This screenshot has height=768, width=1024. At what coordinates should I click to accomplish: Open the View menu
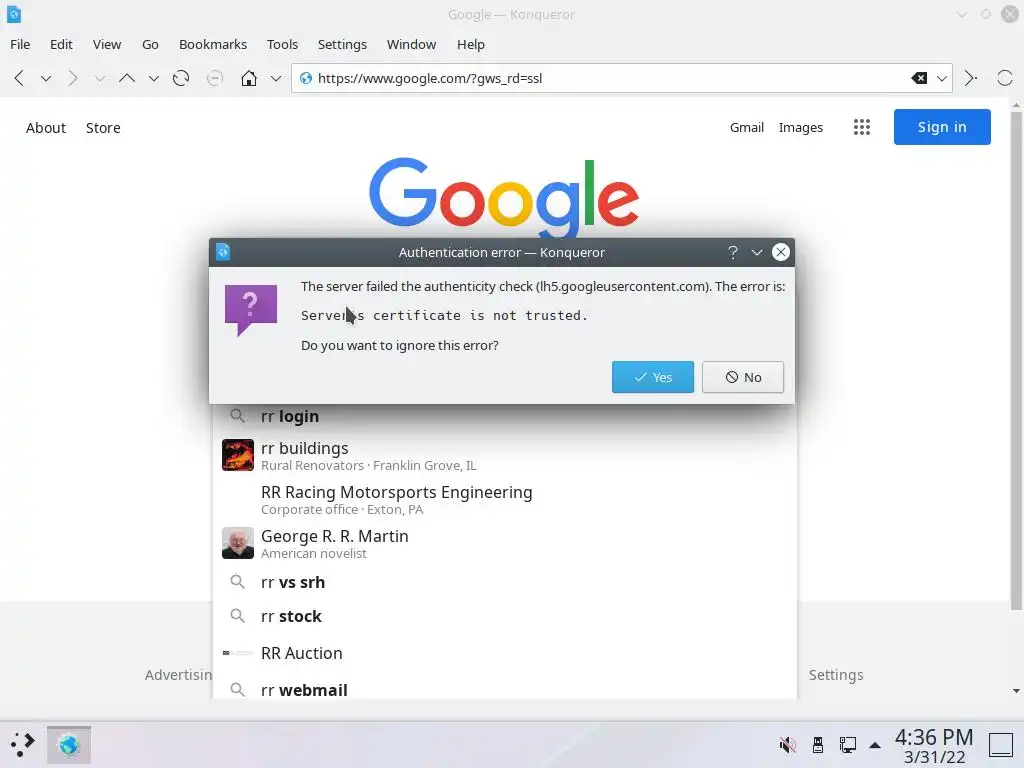coord(106,44)
